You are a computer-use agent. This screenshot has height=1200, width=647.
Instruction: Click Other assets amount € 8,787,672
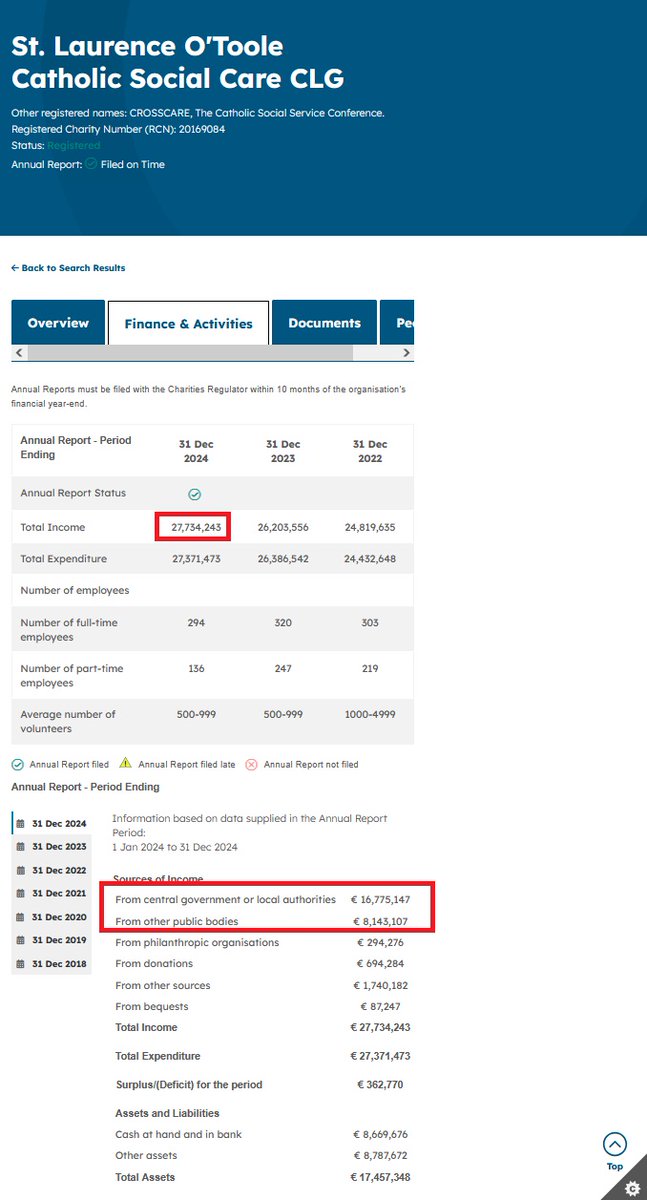[382, 1156]
